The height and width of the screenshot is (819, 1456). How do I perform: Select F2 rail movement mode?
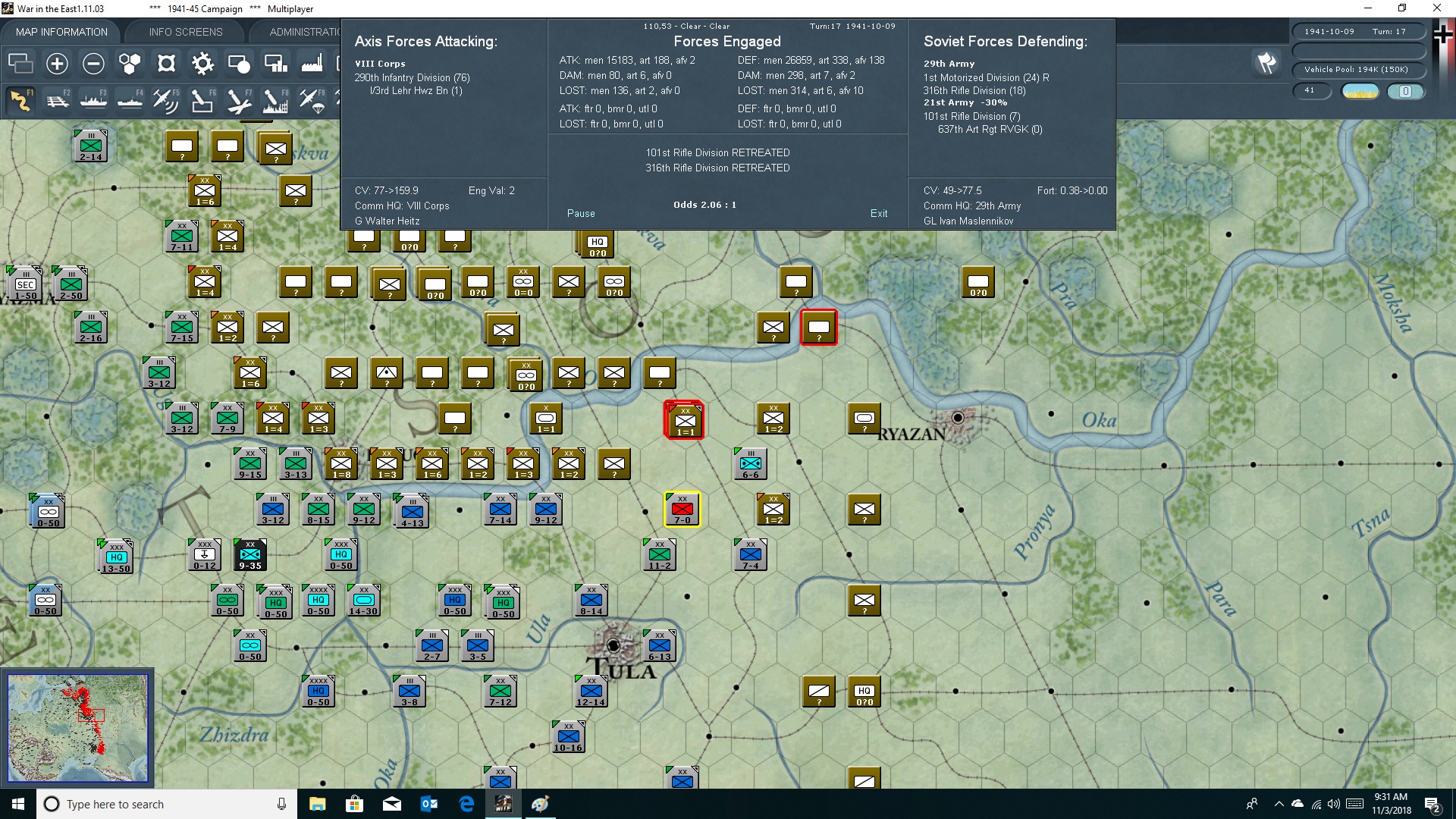coord(58,100)
